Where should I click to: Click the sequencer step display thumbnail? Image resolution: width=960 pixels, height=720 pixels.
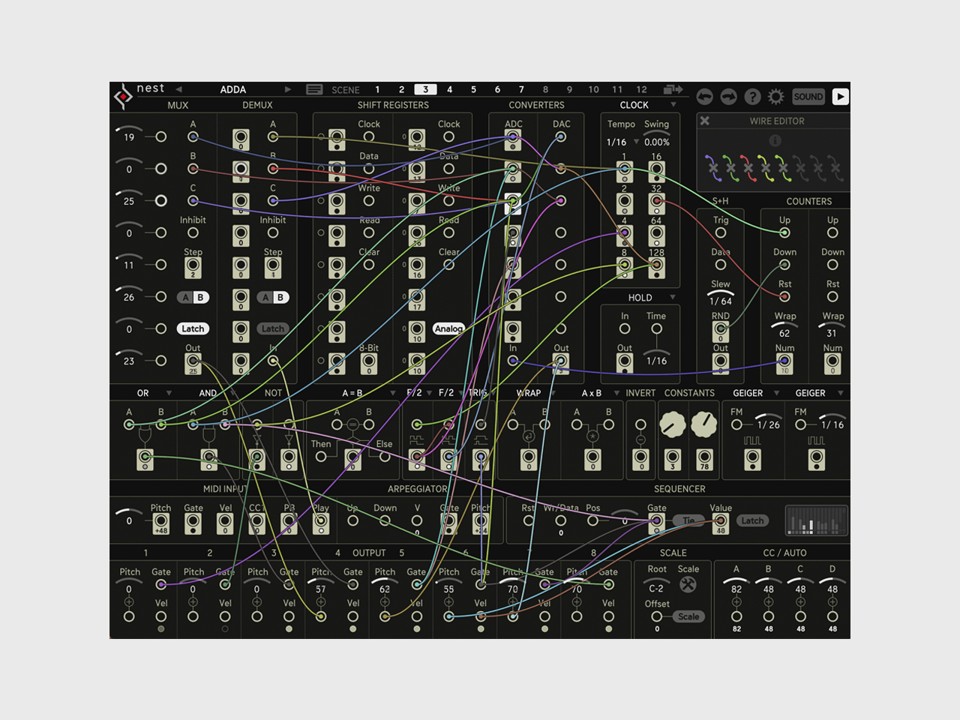coord(816,520)
